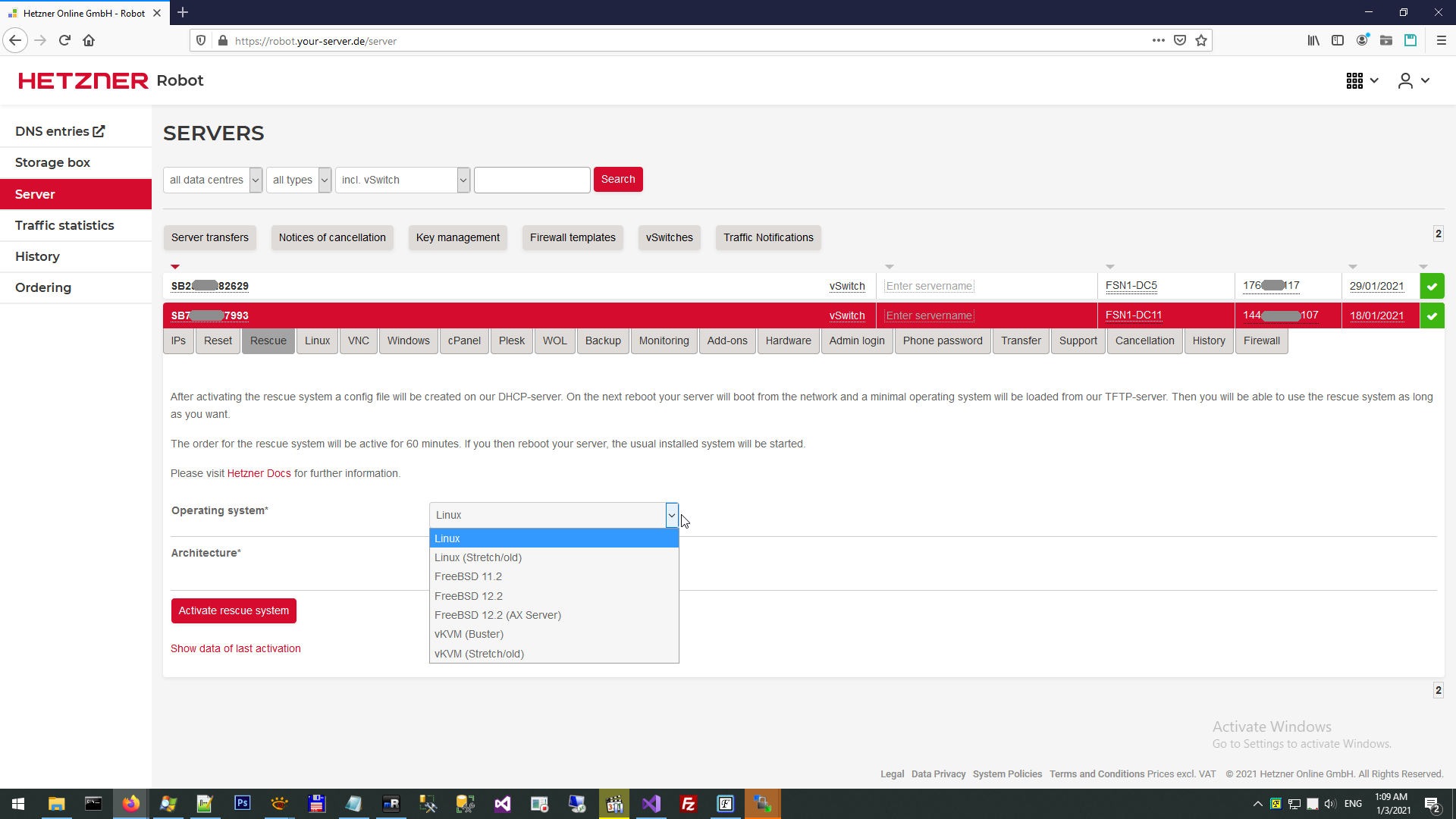The image size is (1456, 819).
Task: Reload the page
Action: (64, 41)
